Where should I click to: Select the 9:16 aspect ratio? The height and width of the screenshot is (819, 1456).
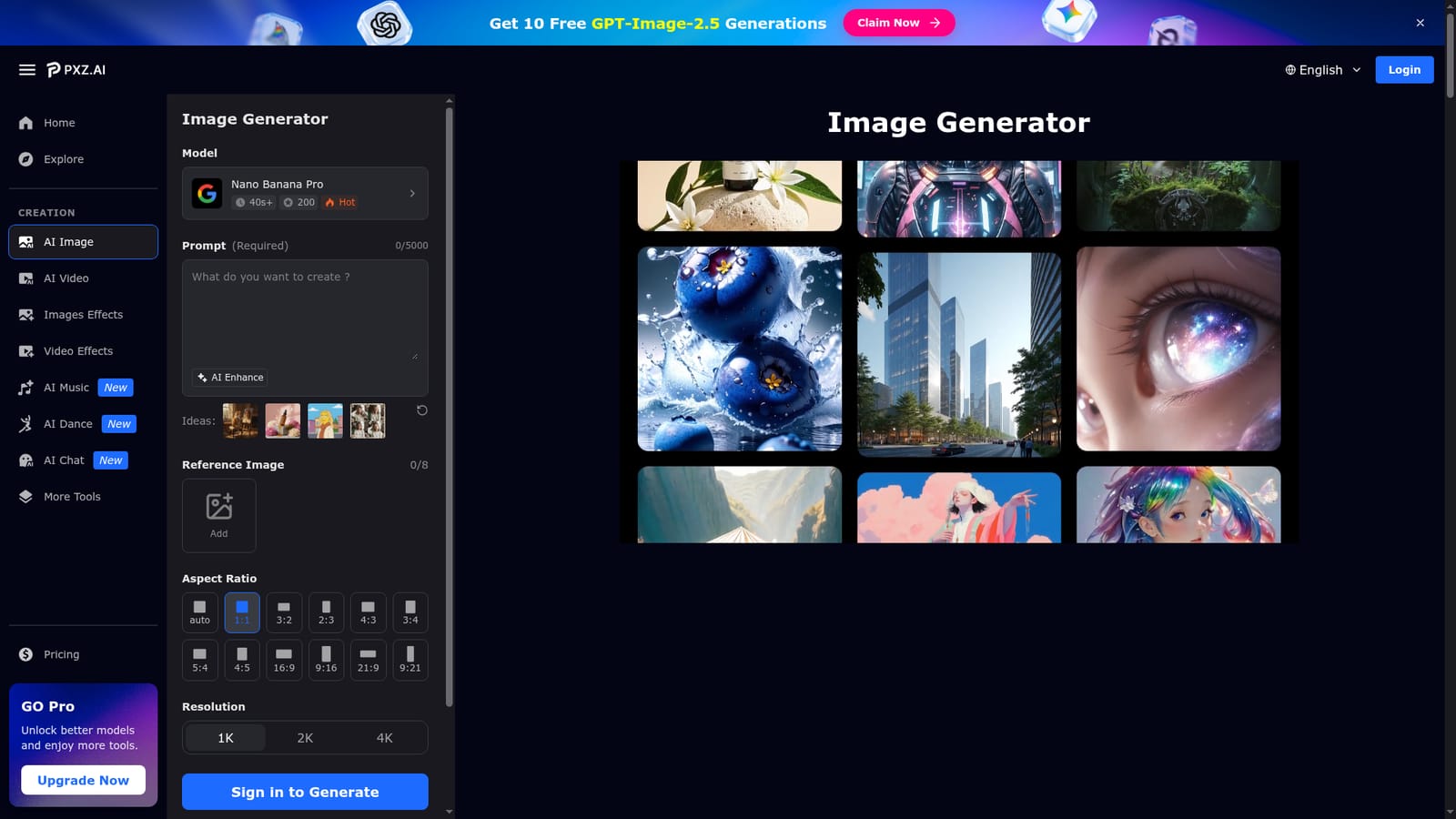coord(326,660)
